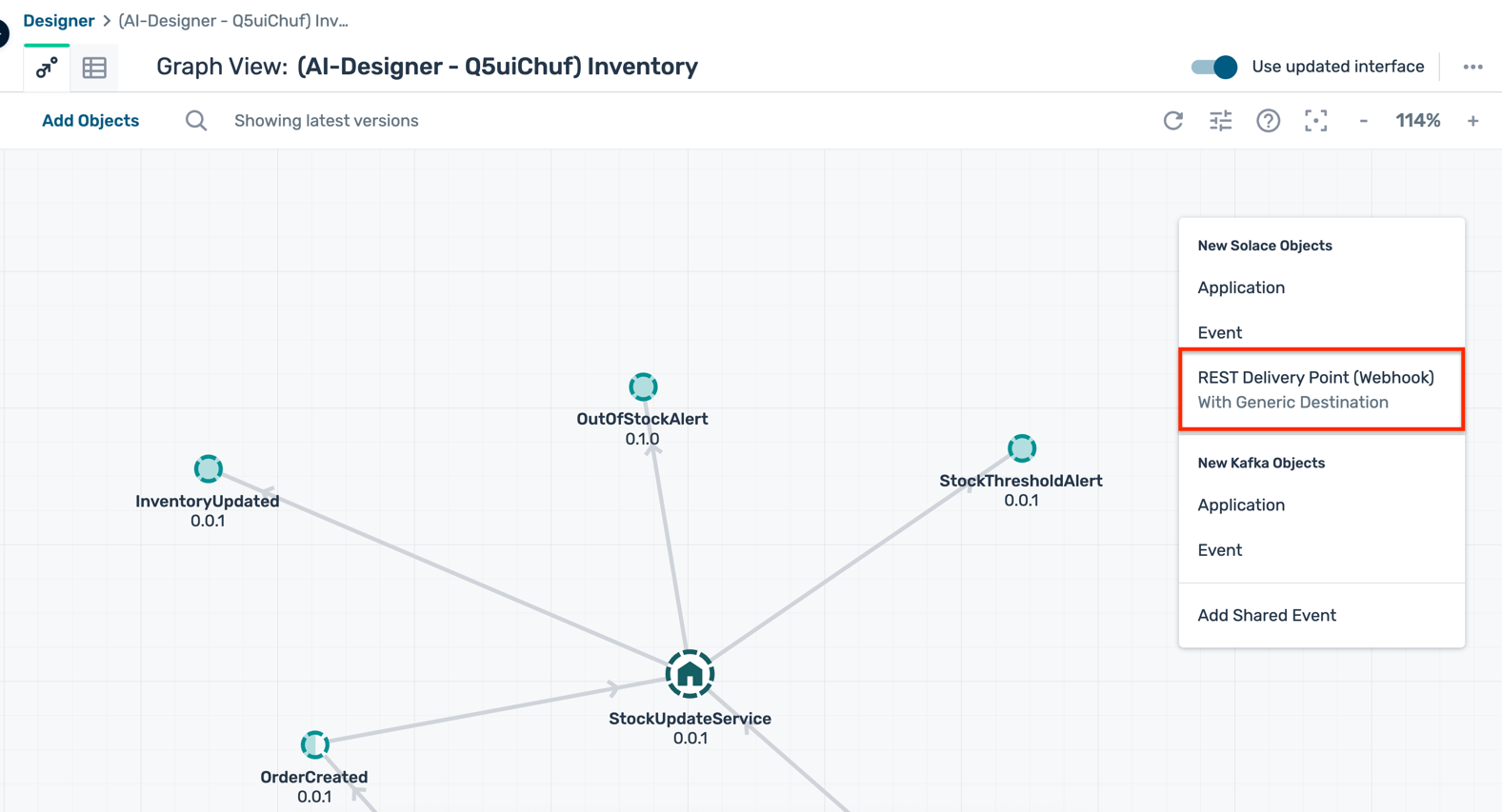Open graph filter settings sliders icon
This screenshot has width=1502, height=812.
point(1221,121)
